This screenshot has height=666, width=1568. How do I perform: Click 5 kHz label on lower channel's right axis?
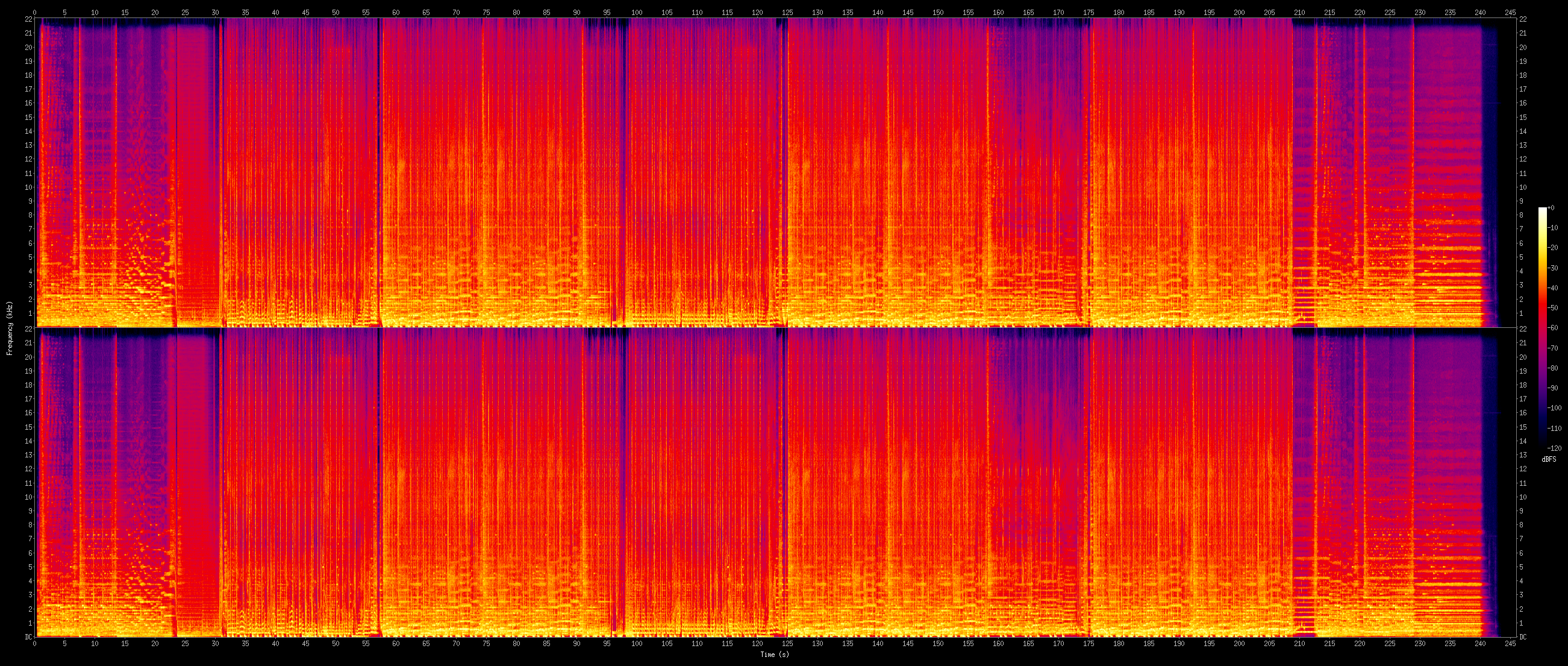(x=1522, y=567)
